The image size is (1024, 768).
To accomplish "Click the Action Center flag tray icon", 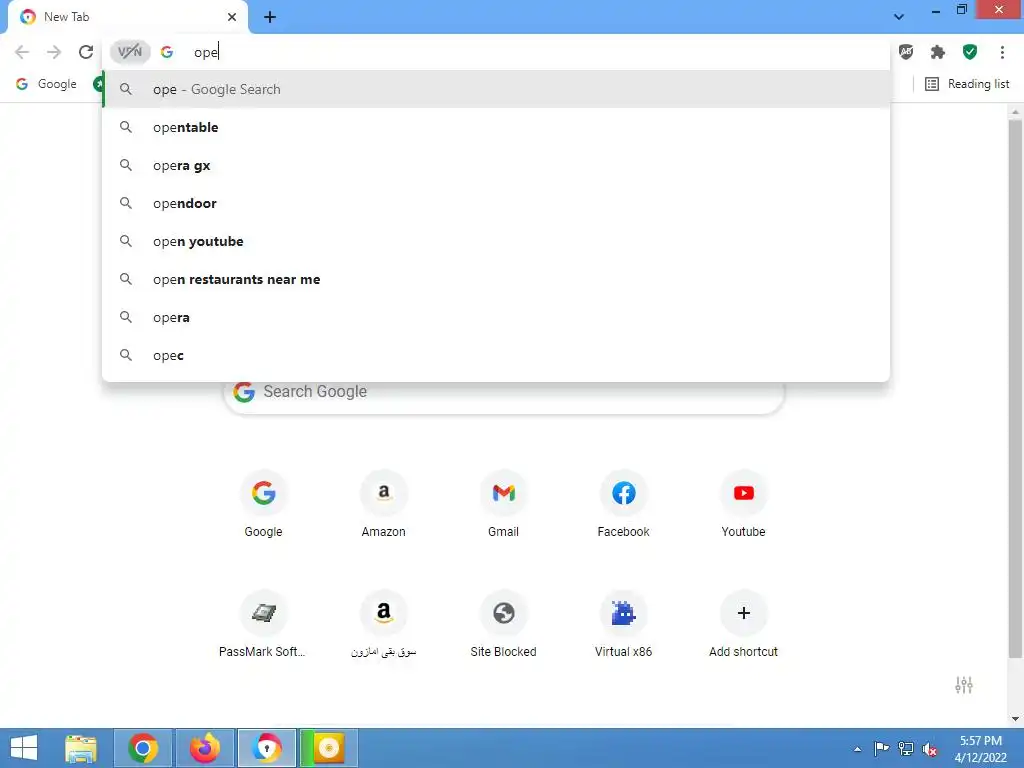I will [881, 749].
